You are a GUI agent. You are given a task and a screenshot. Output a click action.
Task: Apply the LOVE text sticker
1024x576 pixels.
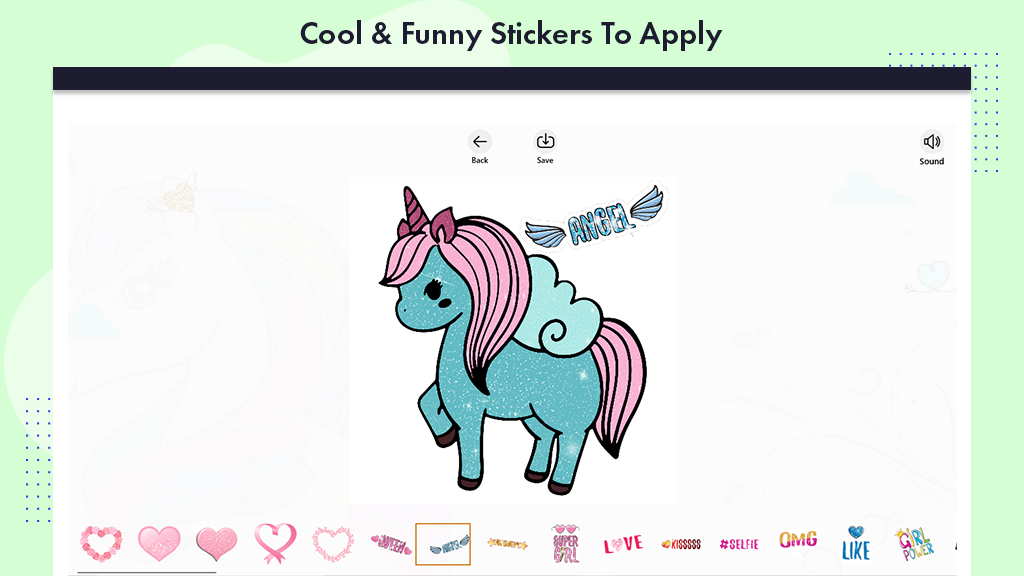(623, 544)
